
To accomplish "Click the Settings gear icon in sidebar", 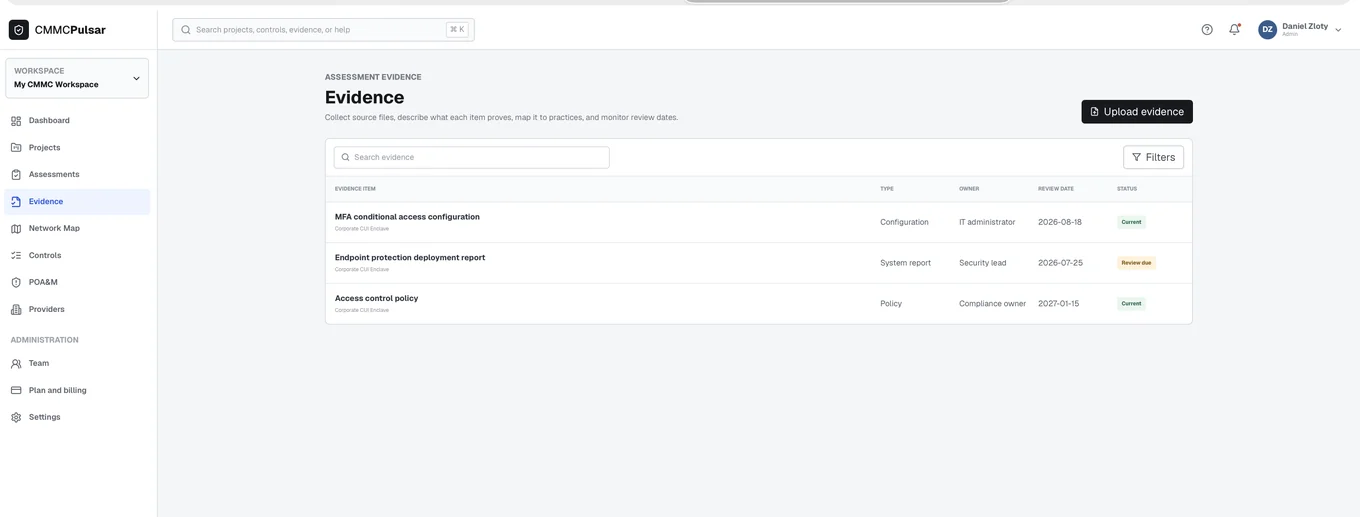I will (16, 418).
